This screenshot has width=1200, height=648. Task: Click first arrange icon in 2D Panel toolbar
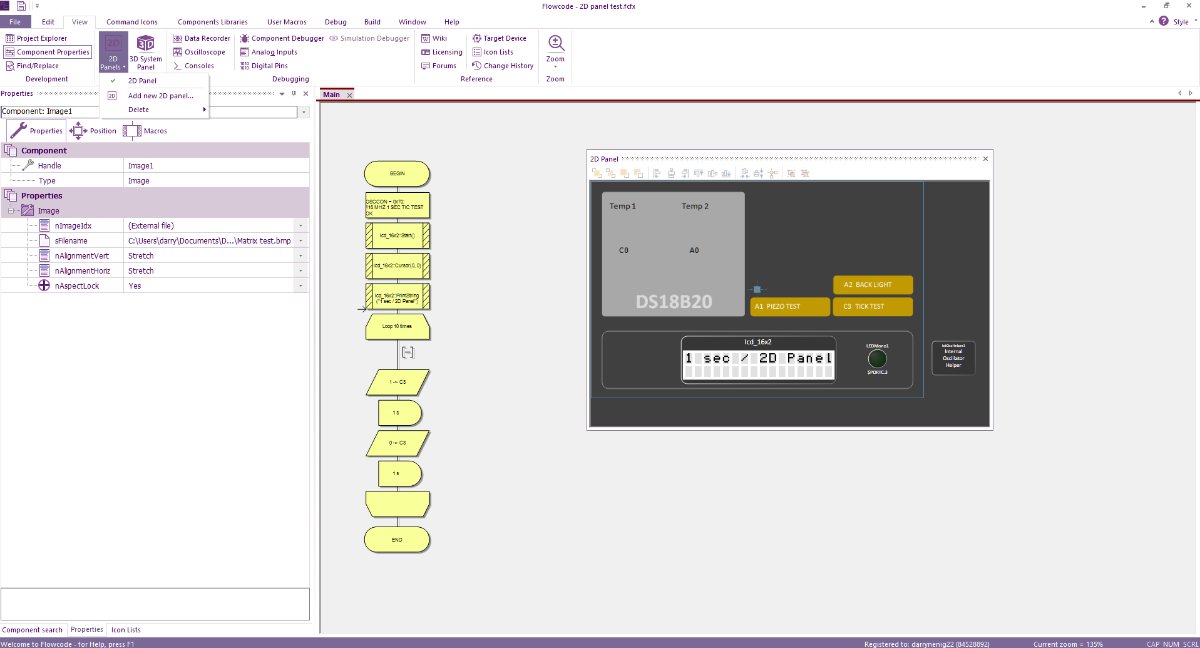tap(598, 173)
